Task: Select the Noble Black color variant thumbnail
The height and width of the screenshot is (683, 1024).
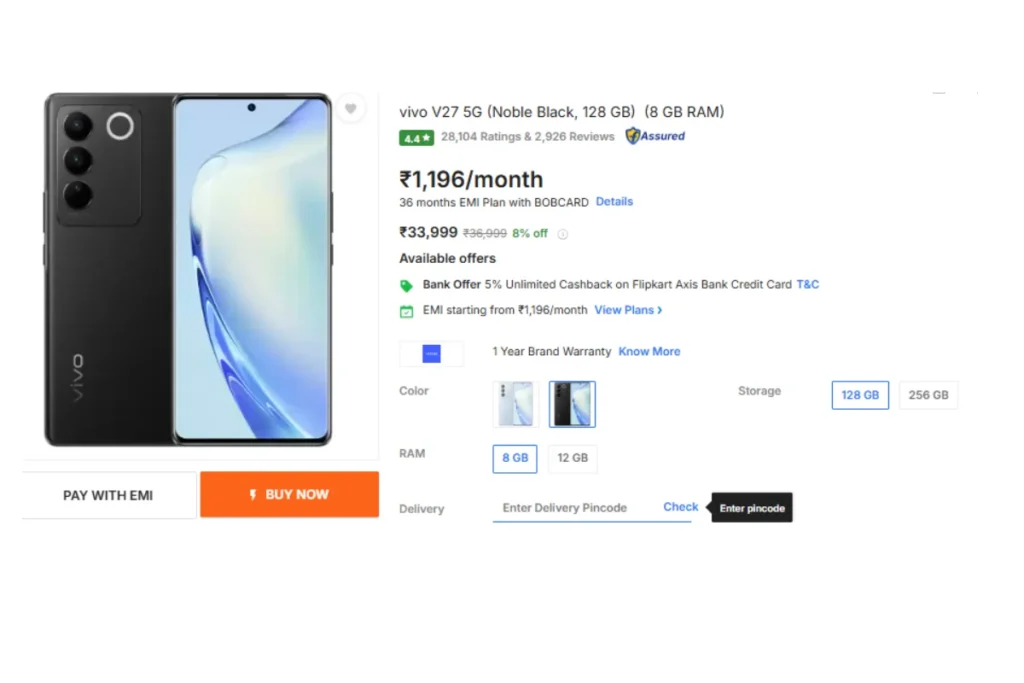Action: pos(572,404)
